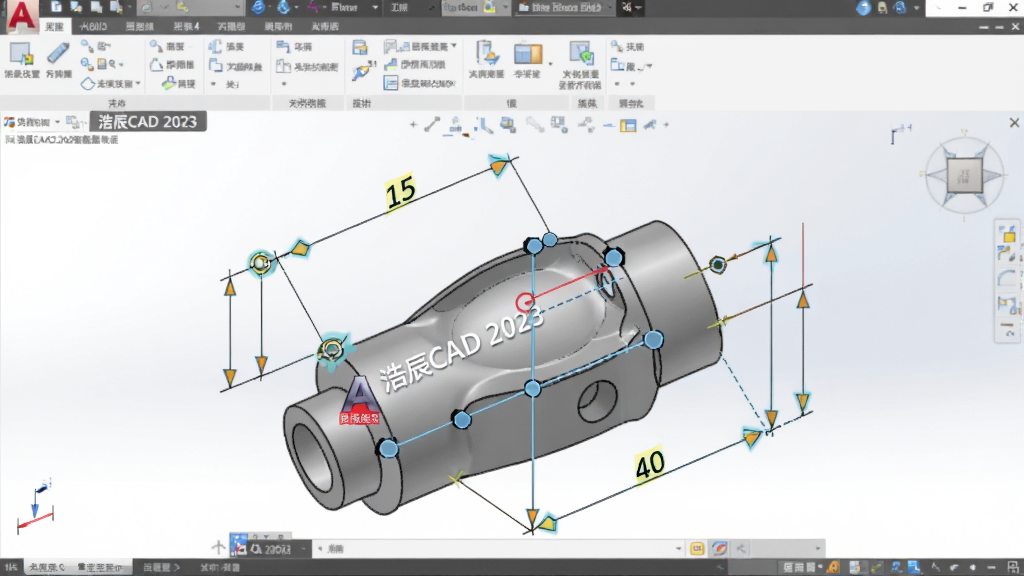Click the magenta icon before the workspace box
The width and height of the screenshot is (1024, 576).
(x=313, y=7)
